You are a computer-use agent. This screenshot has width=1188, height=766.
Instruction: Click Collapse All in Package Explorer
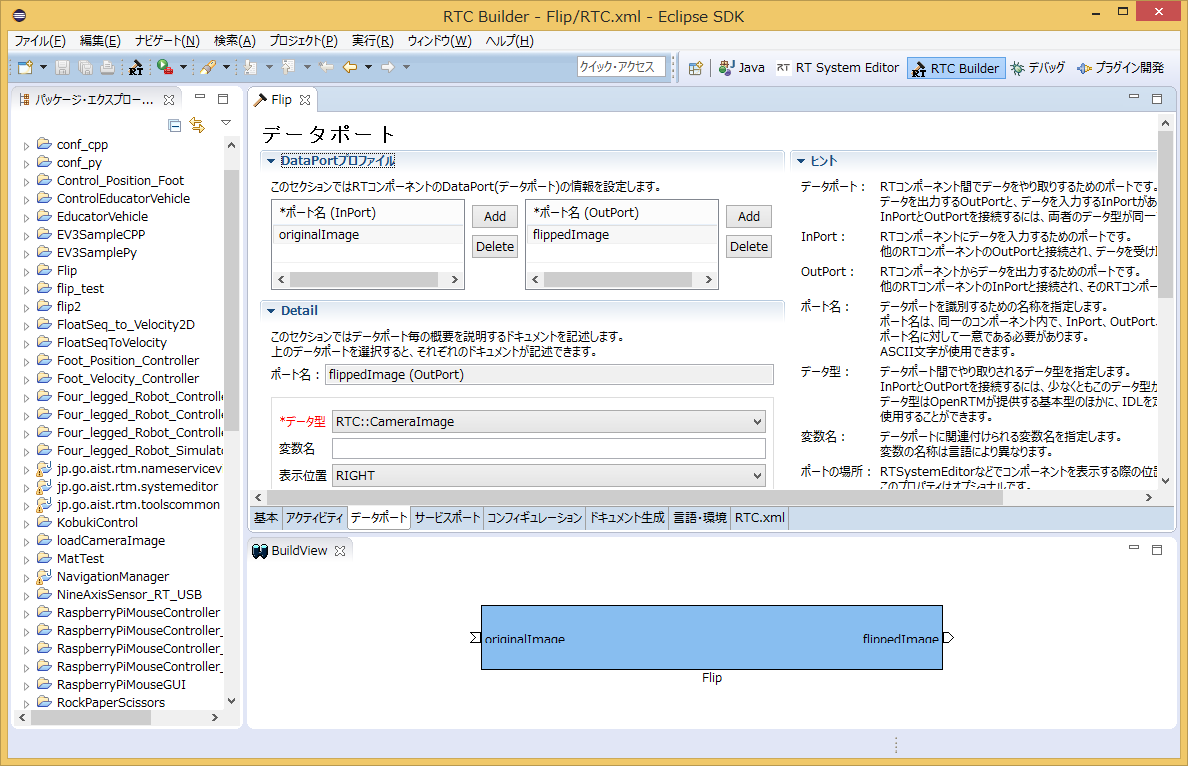[175, 126]
